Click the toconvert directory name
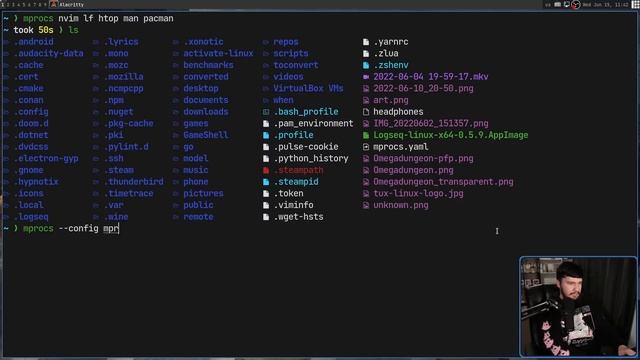 (x=296, y=65)
